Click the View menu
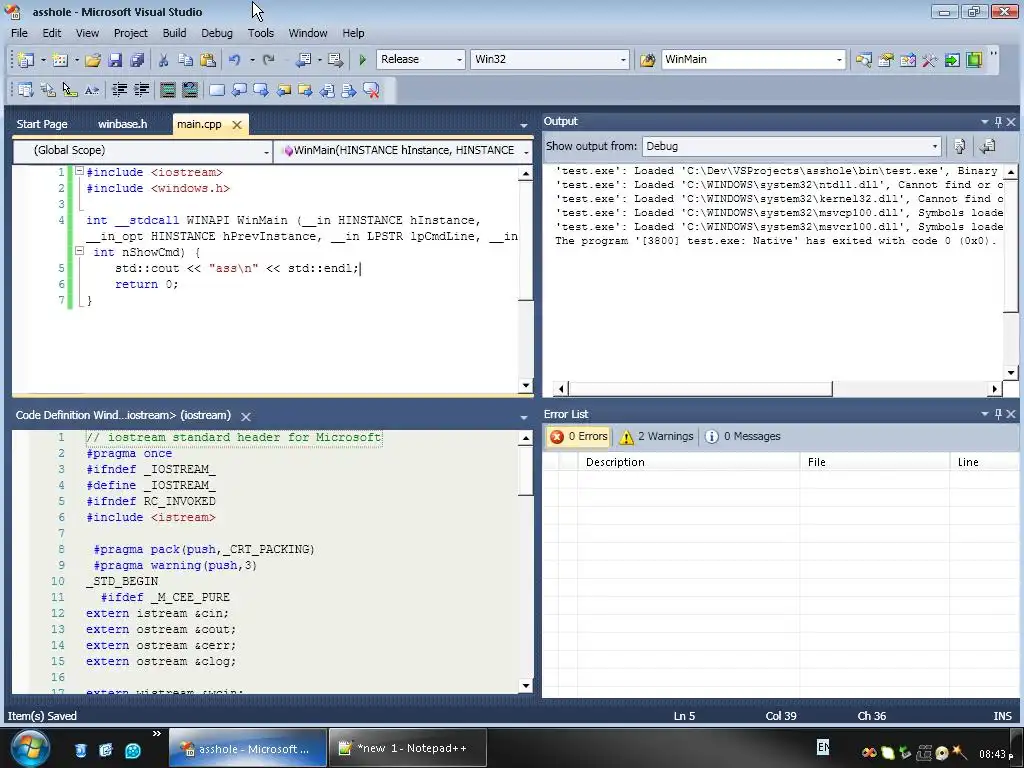Viewport: 1024px width, 768px height. click(x=88, y=33)
